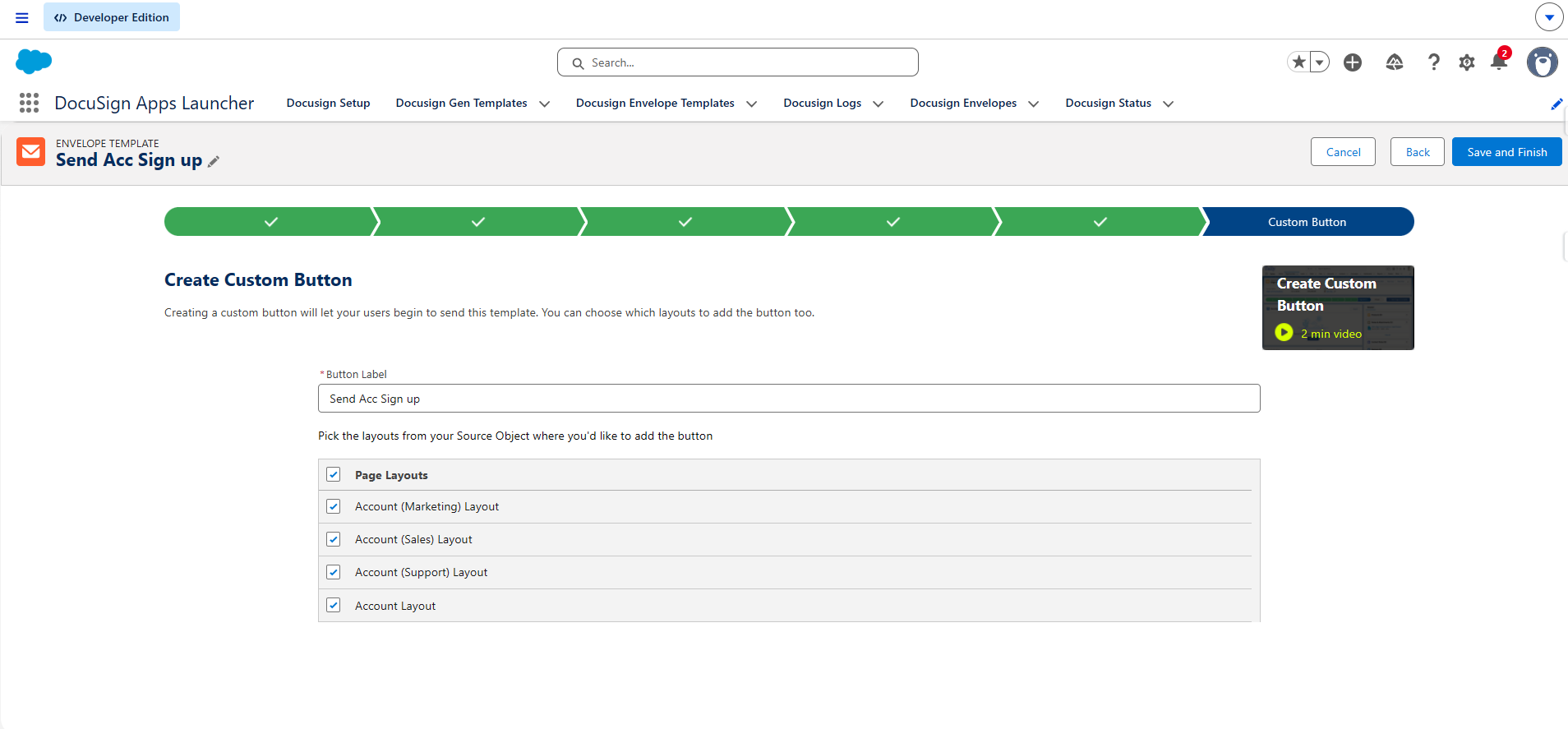Play the Create Custom Button video

coord(1284,332)
